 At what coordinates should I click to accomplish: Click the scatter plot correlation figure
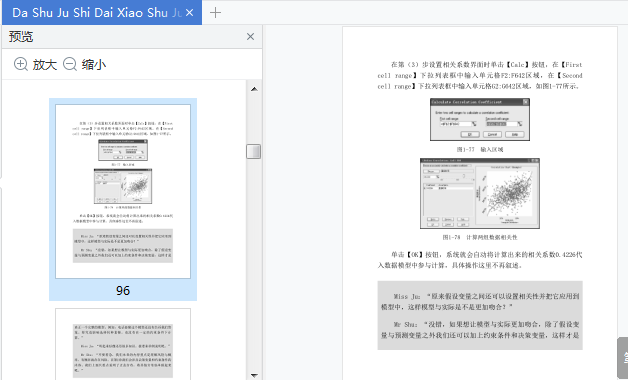pyautogui.click(x=480, y=193)
